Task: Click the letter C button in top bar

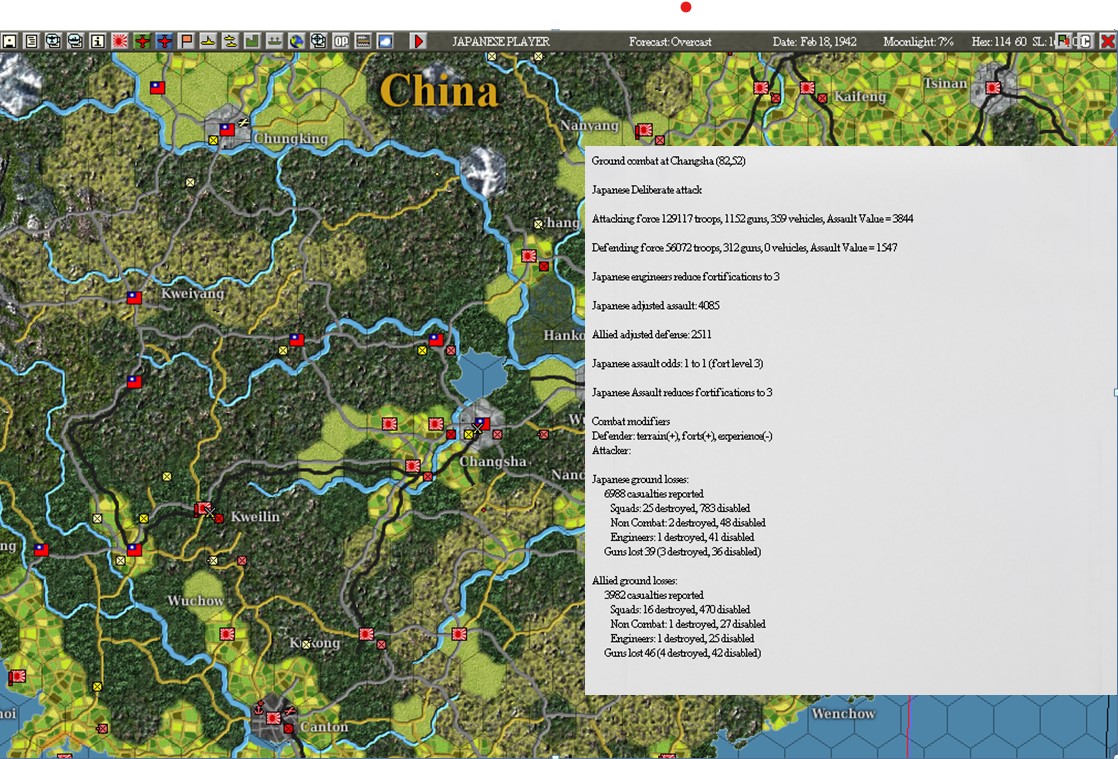Action: pos(1085,41)
